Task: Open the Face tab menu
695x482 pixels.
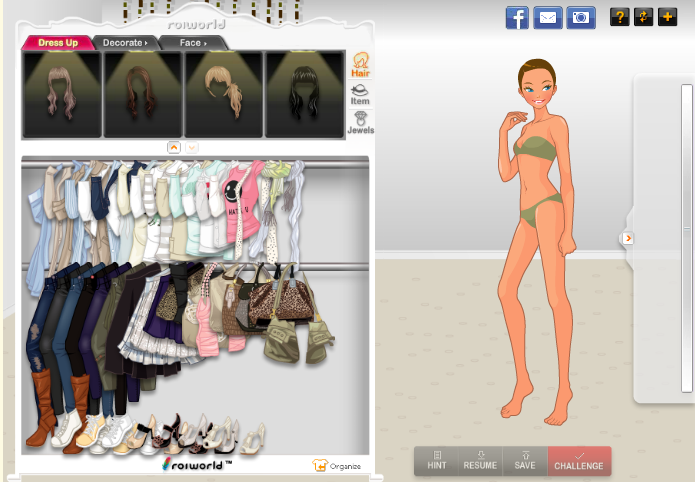Action: point(193,43)
